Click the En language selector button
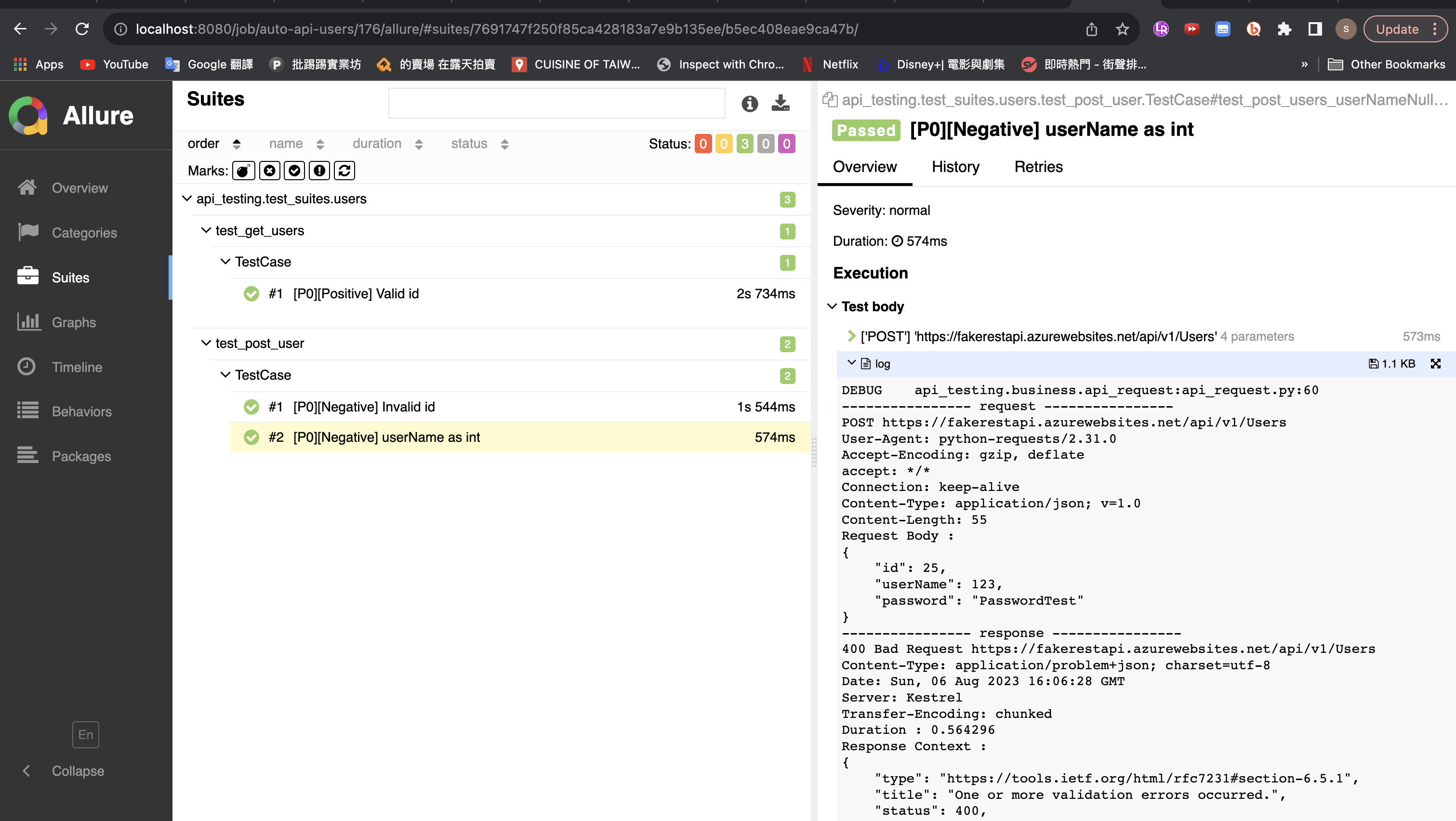Screen dimensions: 1456x821 click(x=85, y=735)
